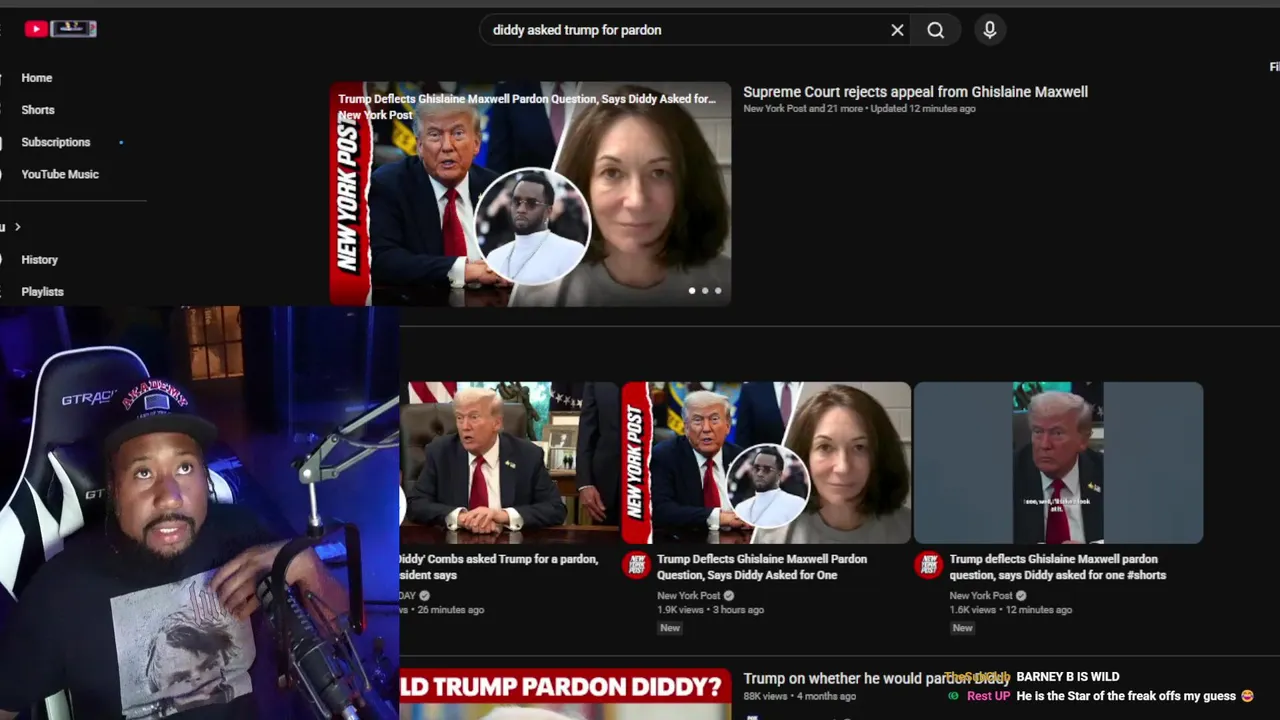Click '1.6K views • 12 minutes ago' text
Image resolution: width=1280 pixels, height=720 pixels.
[1009, 610]
